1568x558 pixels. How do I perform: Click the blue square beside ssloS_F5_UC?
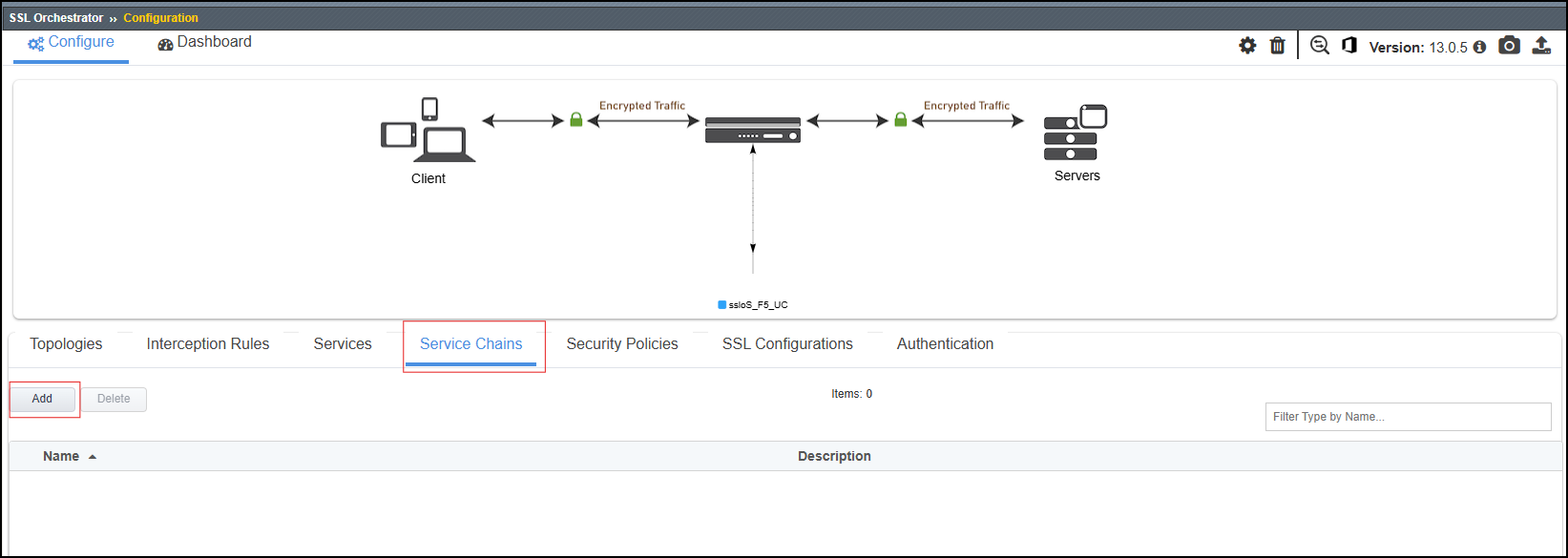722,305
